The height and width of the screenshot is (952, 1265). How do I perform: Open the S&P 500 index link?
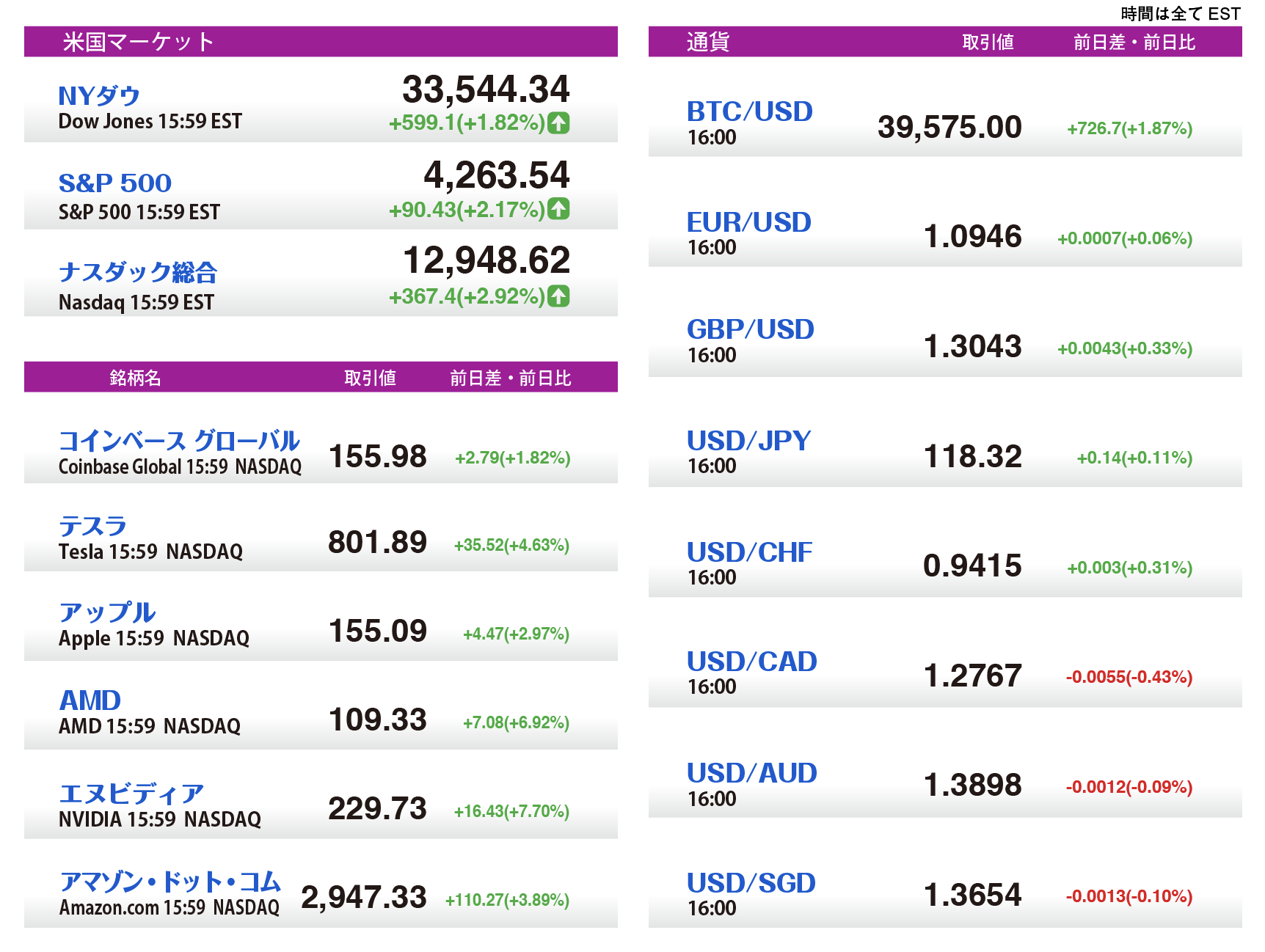click(x=115, y=183)
